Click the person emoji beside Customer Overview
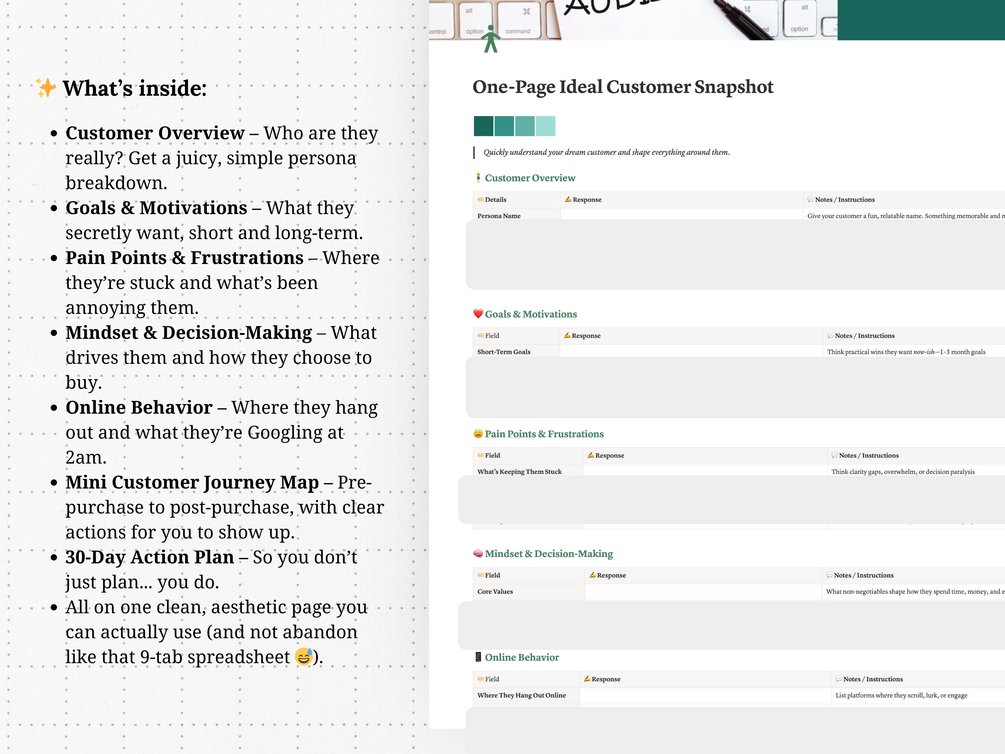Viewport: 1005px width, 754px height. [478, 178]
